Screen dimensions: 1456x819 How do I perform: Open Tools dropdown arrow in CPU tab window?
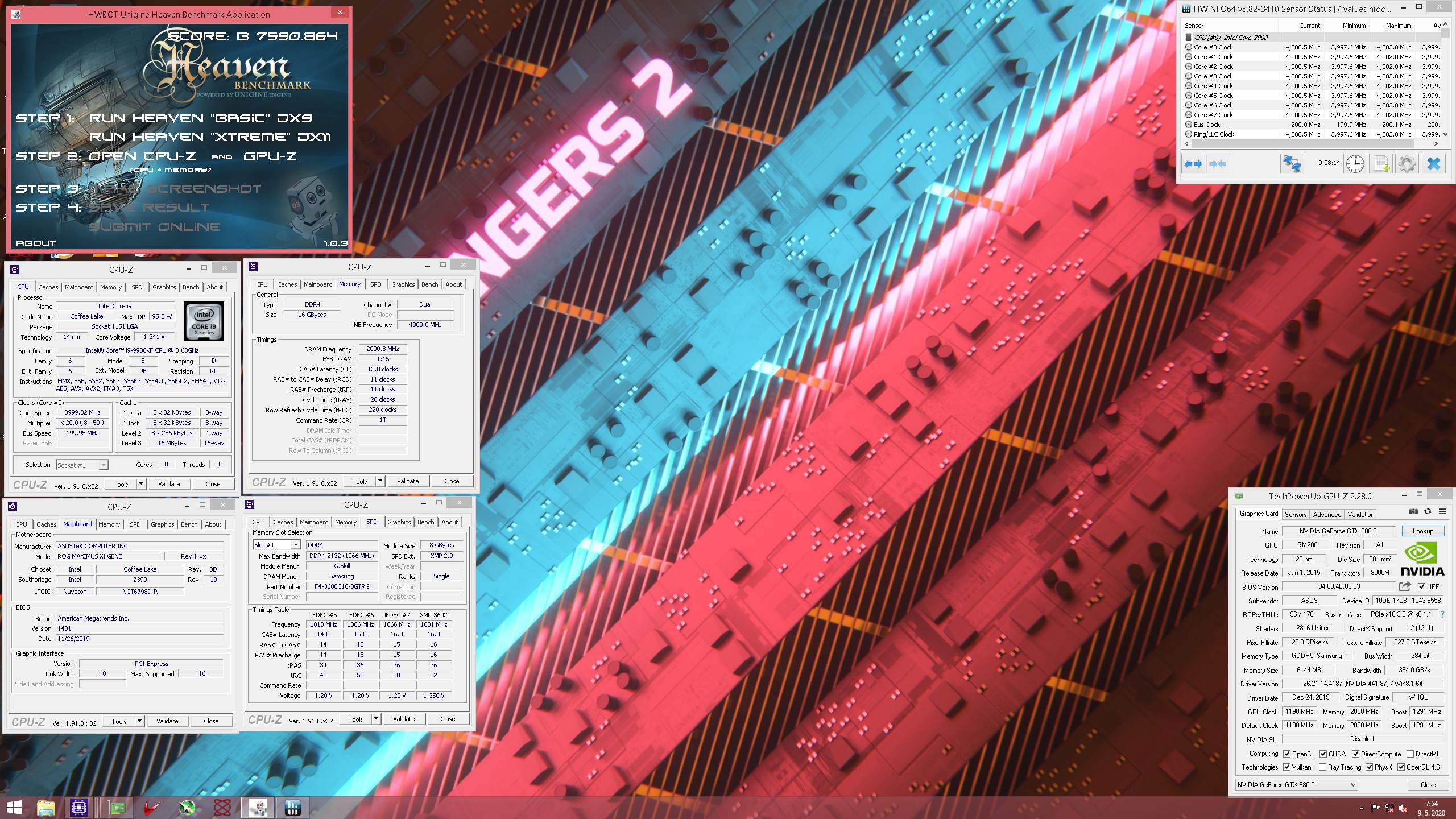tap(141, 484)
